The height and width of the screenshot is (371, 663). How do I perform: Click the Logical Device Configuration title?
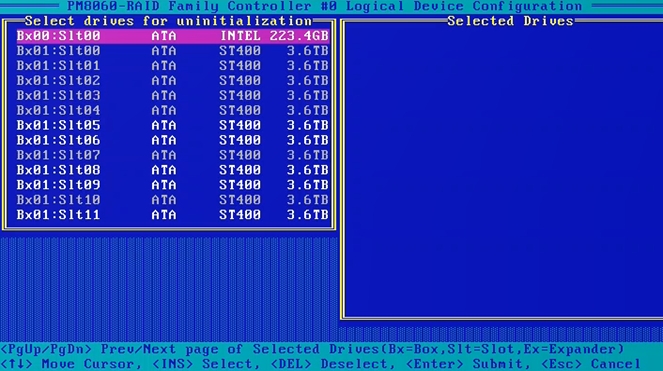point(464,6)
